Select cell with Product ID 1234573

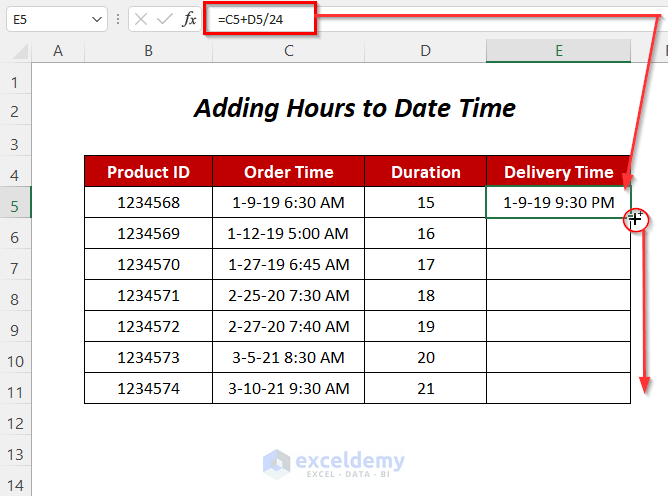[148, 358]
